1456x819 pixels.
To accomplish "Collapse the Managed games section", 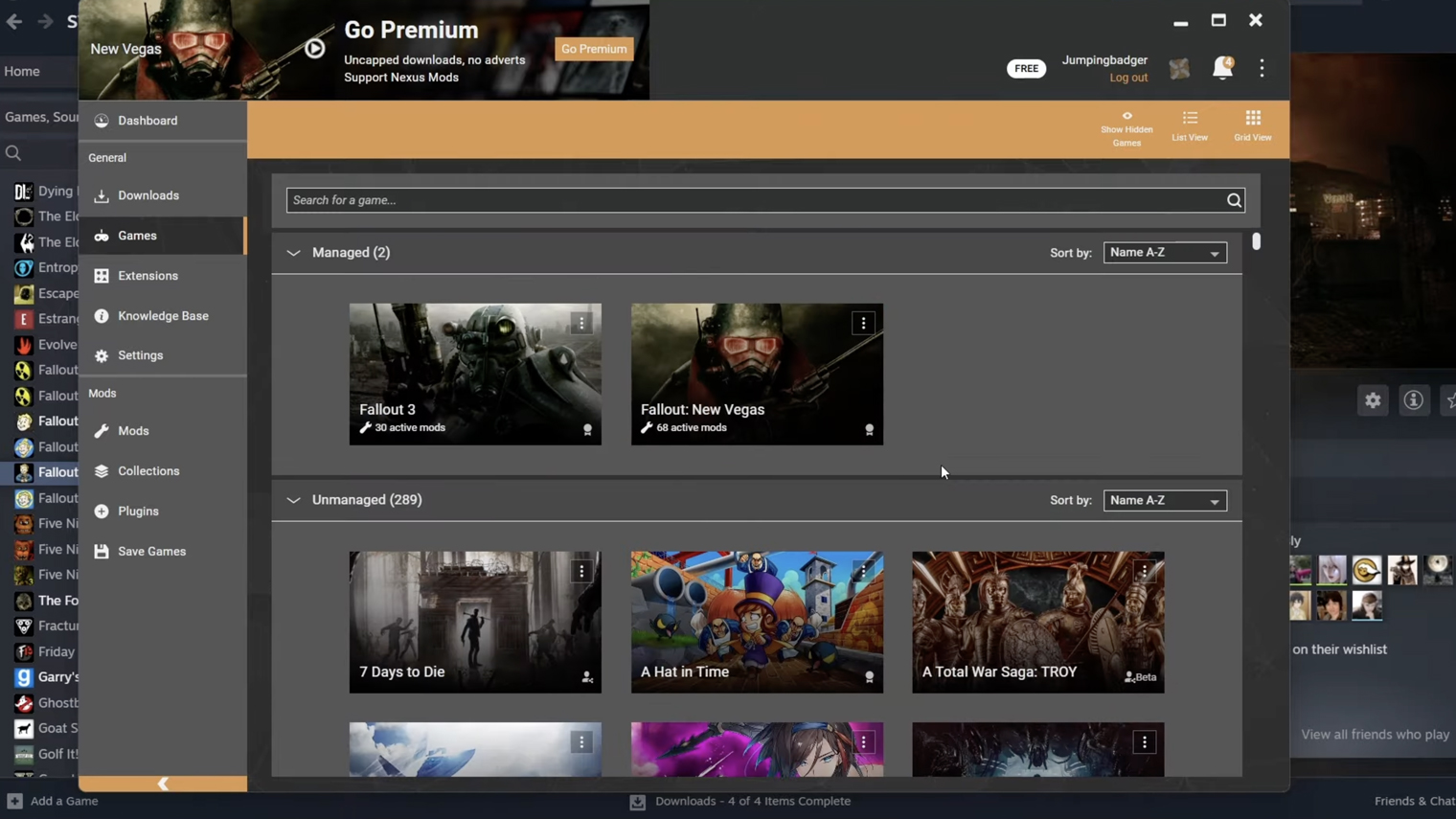I will [x=293, y=253].
